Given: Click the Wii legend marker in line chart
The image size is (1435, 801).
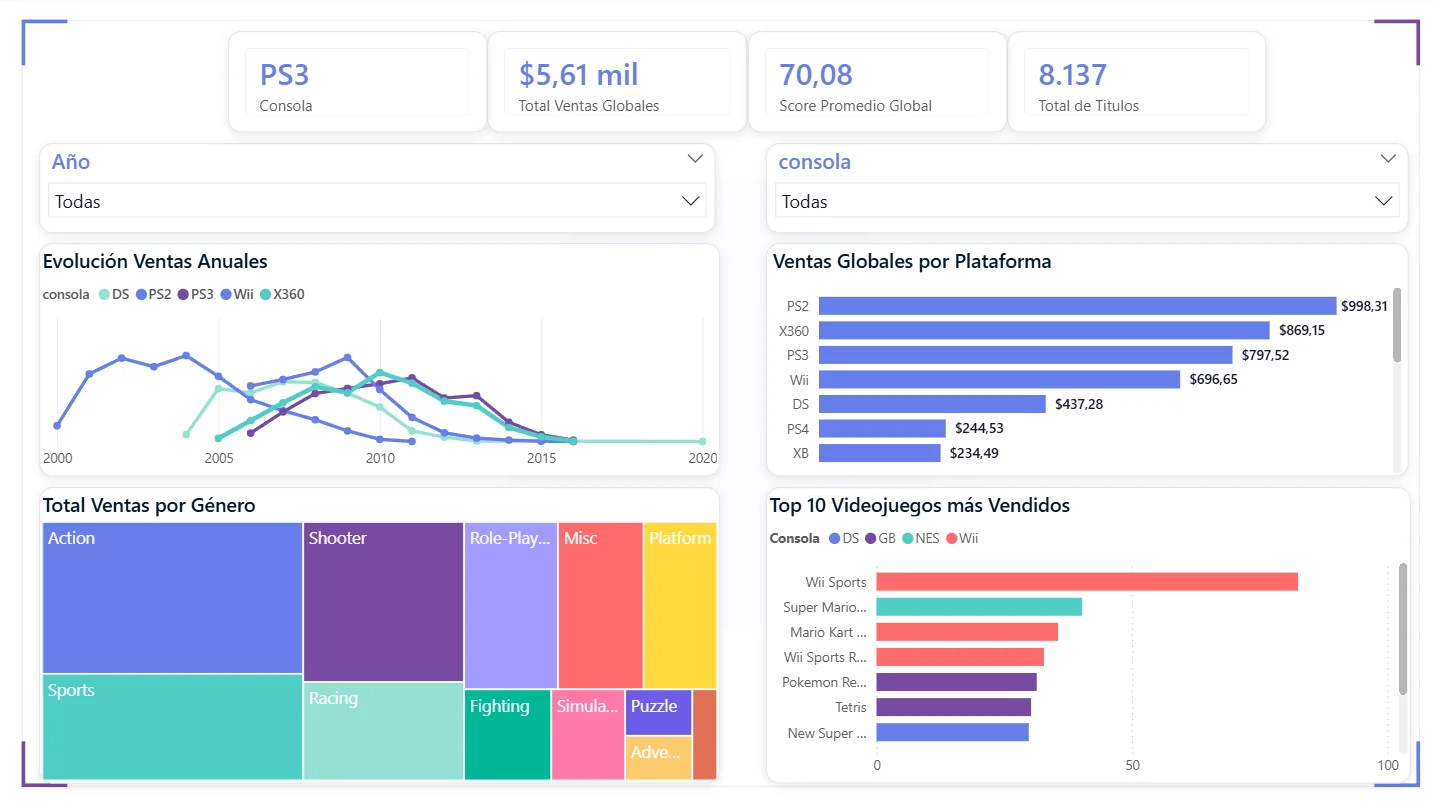Looking at the screenshot, I should [x=226, y=295].
